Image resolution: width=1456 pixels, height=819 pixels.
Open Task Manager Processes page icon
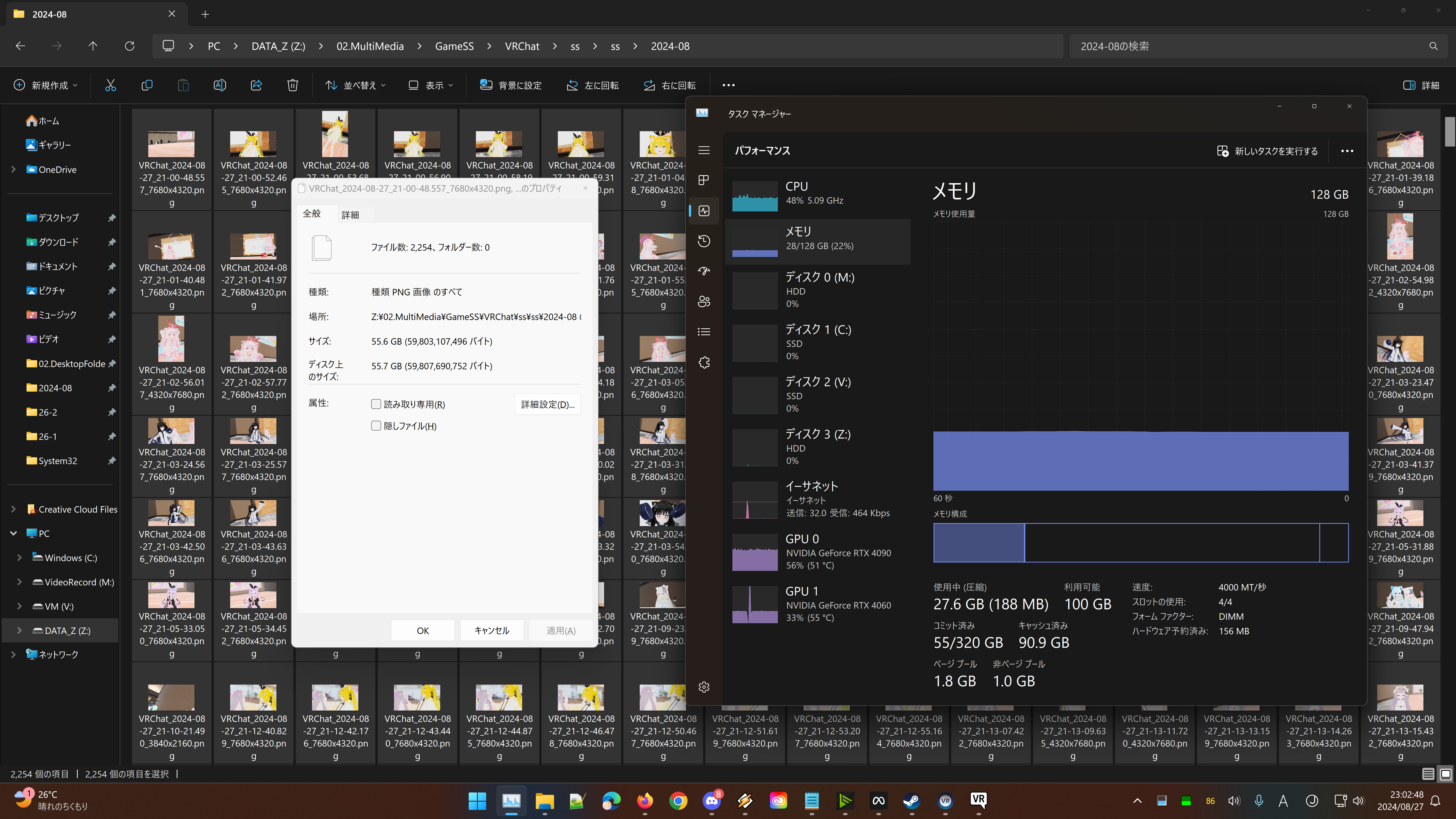(704, 180)
